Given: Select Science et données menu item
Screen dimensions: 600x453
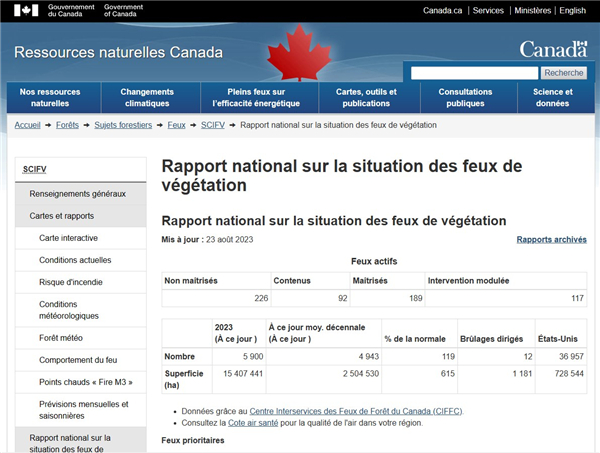Looking at the screenshot, I should (x=552, y=97).
